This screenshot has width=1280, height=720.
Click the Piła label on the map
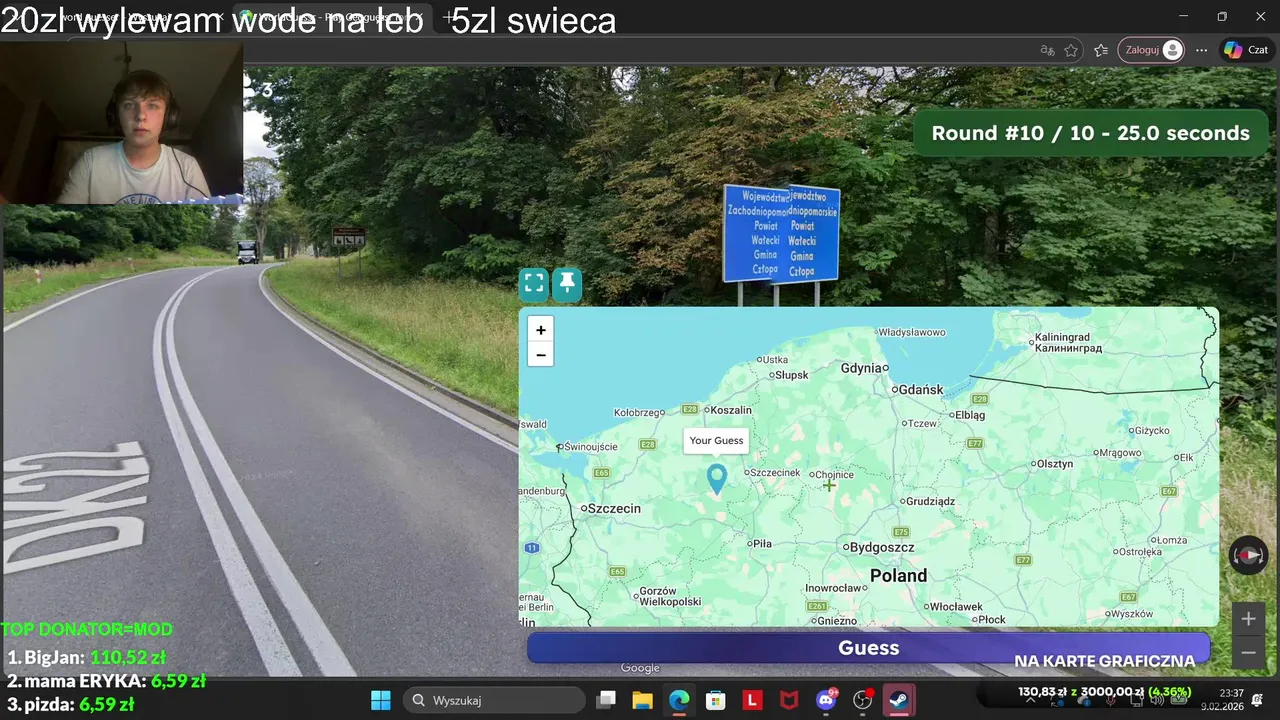(x=762, y=543)
